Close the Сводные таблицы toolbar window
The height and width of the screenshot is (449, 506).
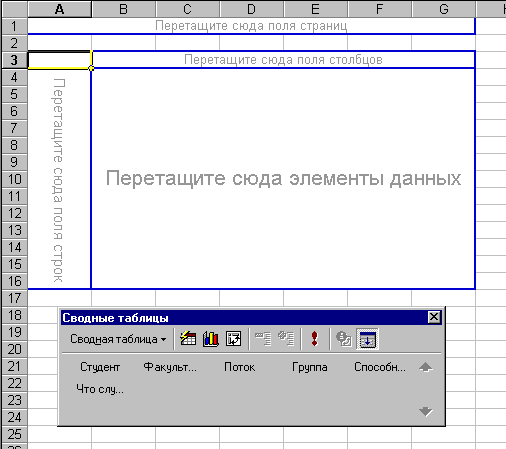point(434,317)
